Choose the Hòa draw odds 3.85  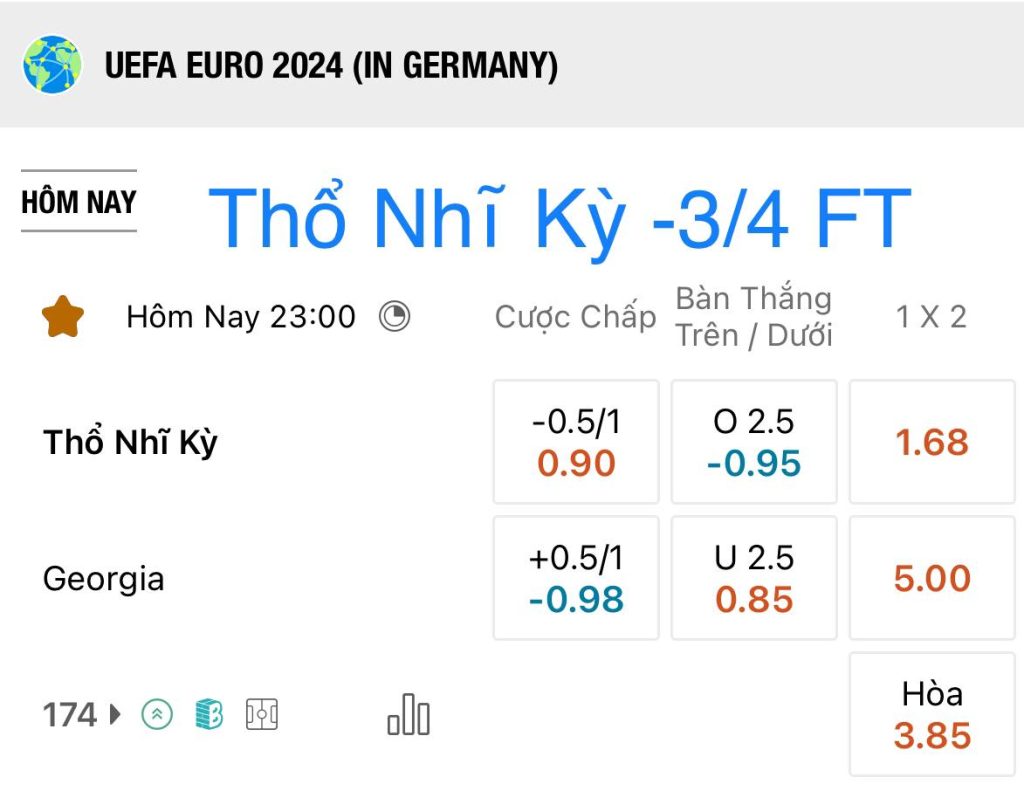(932, 715)
